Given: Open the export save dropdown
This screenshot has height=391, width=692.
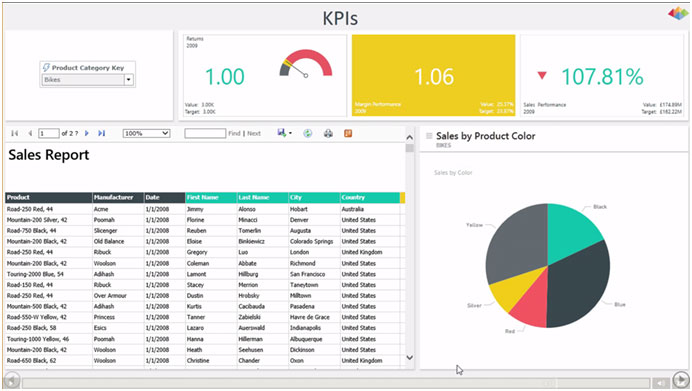Looking at the screenshot, I should (x=284, y=133).
